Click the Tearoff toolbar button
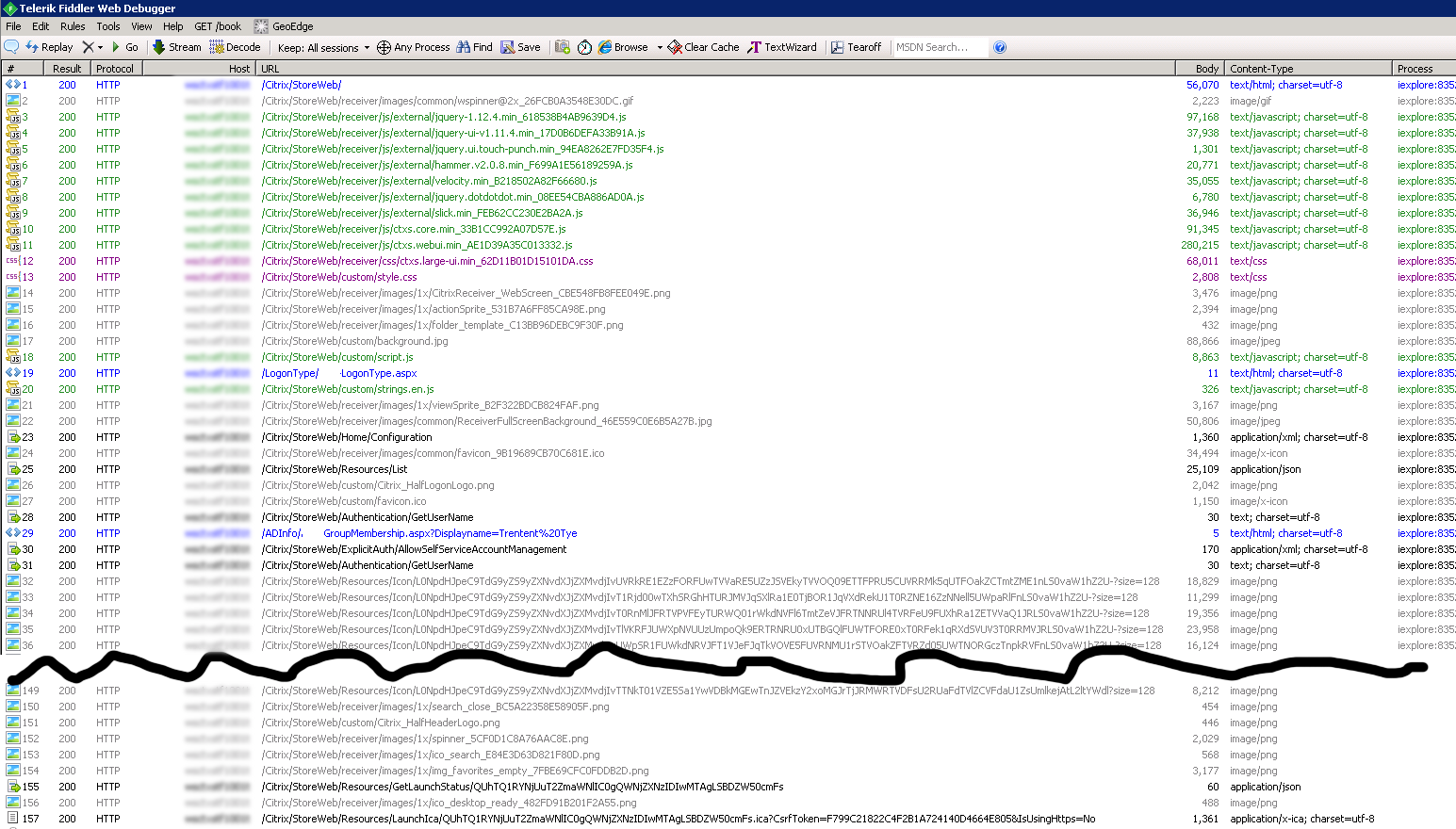This screenshot has width=1456, height=829. [x=856, y=47]
